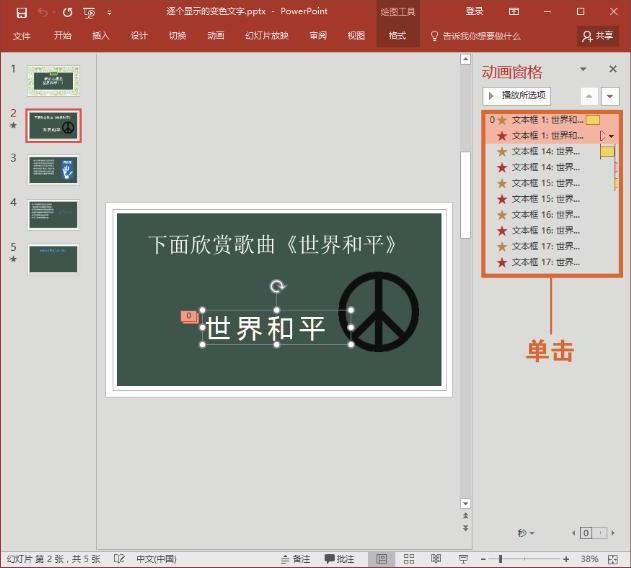This screenshot has width=631, height=568.
Task: Open the 视图 tab
Action: [356, 35]
